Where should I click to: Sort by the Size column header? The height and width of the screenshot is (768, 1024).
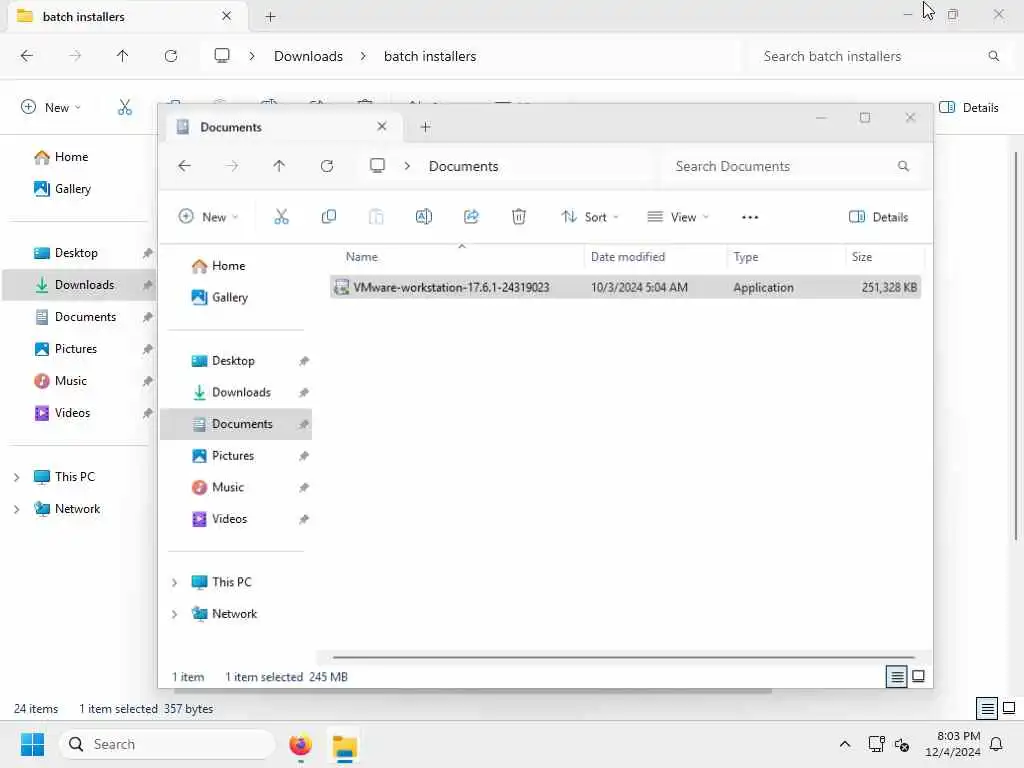861,257
